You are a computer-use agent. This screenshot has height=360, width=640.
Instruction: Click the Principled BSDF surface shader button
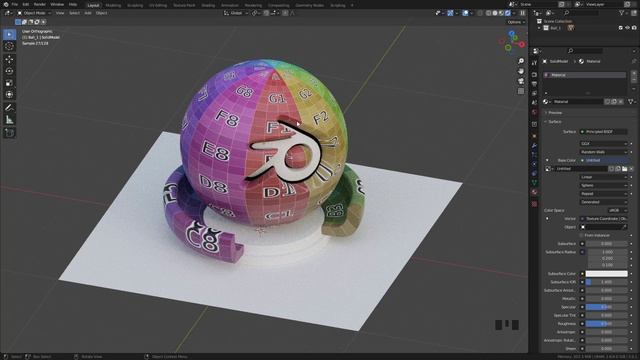click(603, 132)
